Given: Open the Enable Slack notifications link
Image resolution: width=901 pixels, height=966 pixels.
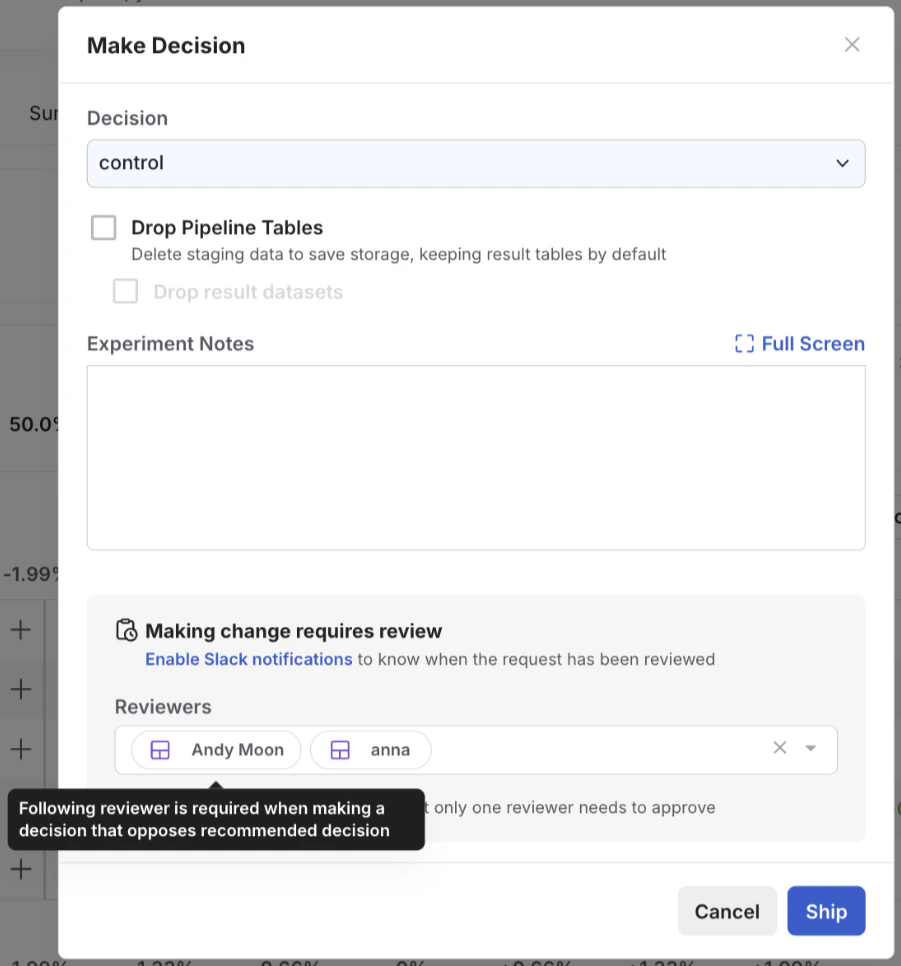Looking at the screenshot, I should click(248, 659).
